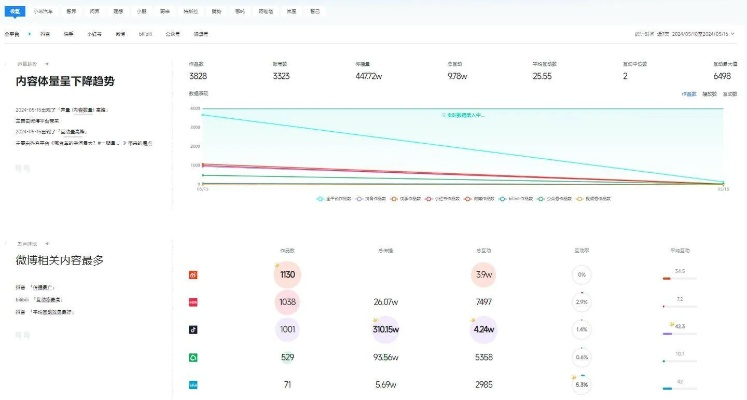Image resolution: width=747 pixels, height=400 pixels.
Task: Click the red platform icon in the second ranking row
Action: click(x=193, y=301)
